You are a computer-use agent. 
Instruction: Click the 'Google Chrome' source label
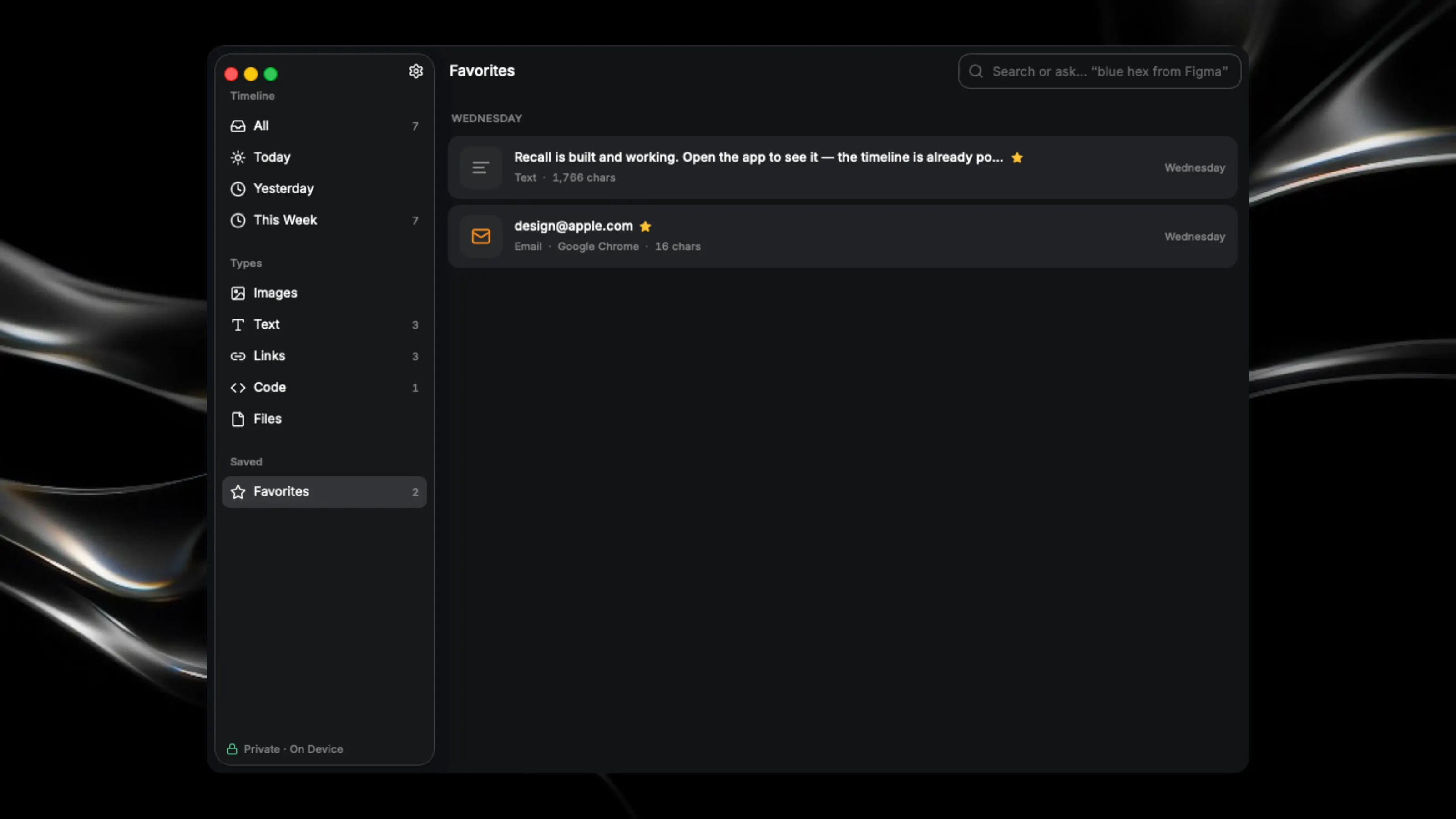(598, 247)
